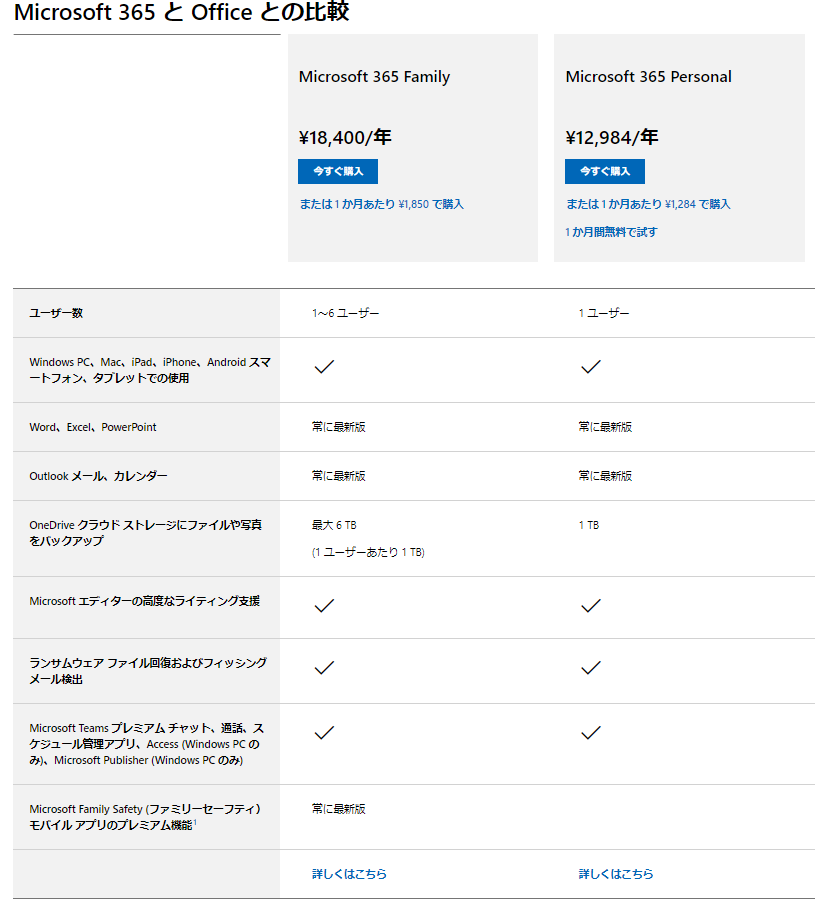
Task: Click footnote 1 after Family Safety text
Action: [194, 822]
